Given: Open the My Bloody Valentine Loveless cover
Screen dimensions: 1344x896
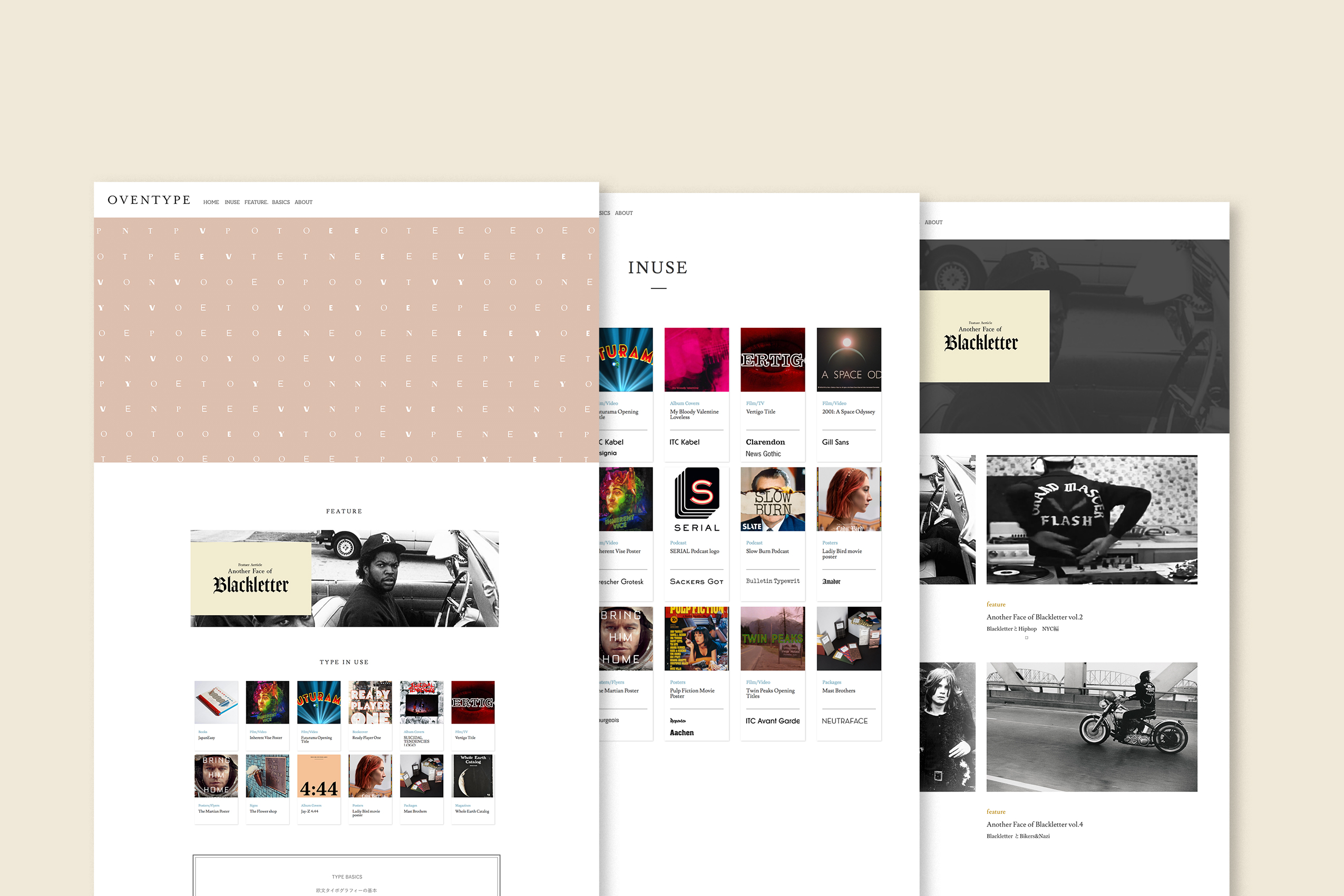Looking at the screenshot, I should pyautogui.click(x=696, y=359).
